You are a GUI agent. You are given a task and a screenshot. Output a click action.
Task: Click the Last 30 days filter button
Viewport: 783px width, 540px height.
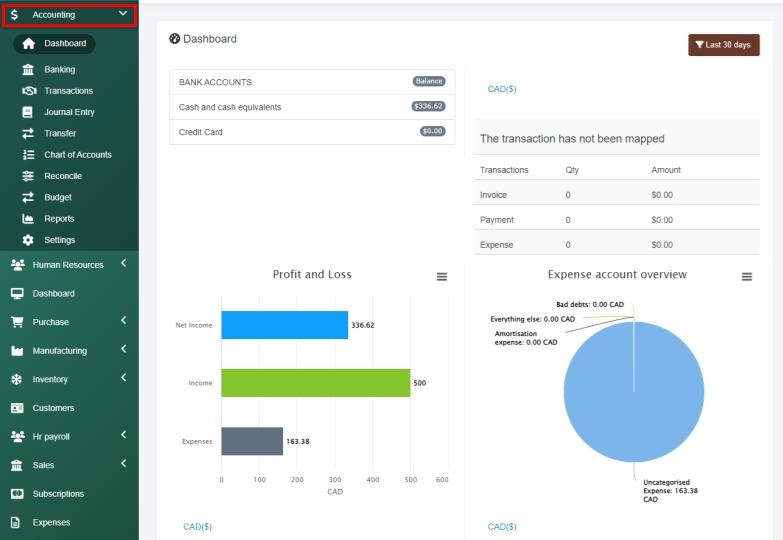pos(723,45)
